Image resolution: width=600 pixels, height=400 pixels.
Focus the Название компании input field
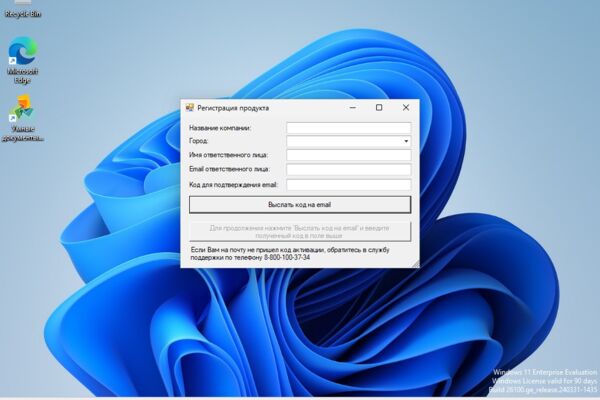point(349,128)
